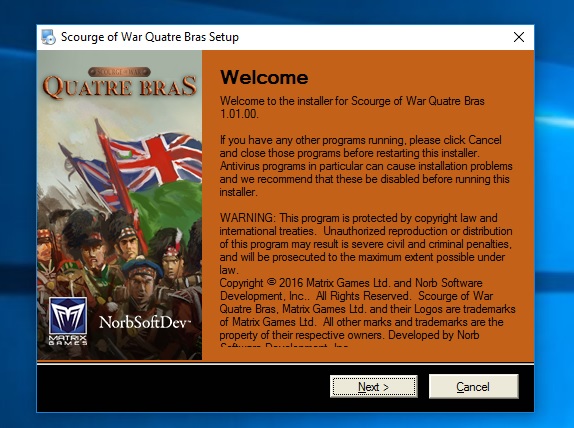This screenshot has height=428, width=574.
Task: Click the installer disc icon in title bar
Action: tap(48, 37)
